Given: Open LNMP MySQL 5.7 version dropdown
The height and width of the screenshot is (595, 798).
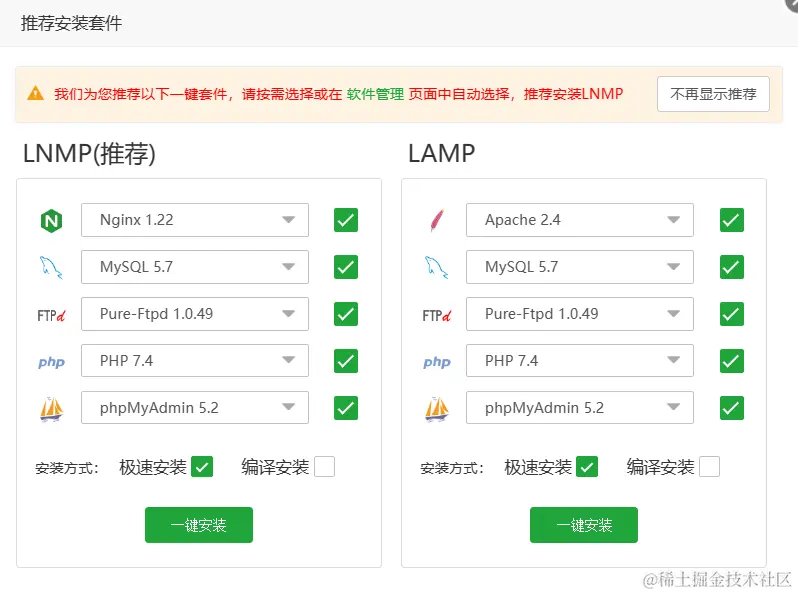Looking at the screenshot, I should [195, 267].
